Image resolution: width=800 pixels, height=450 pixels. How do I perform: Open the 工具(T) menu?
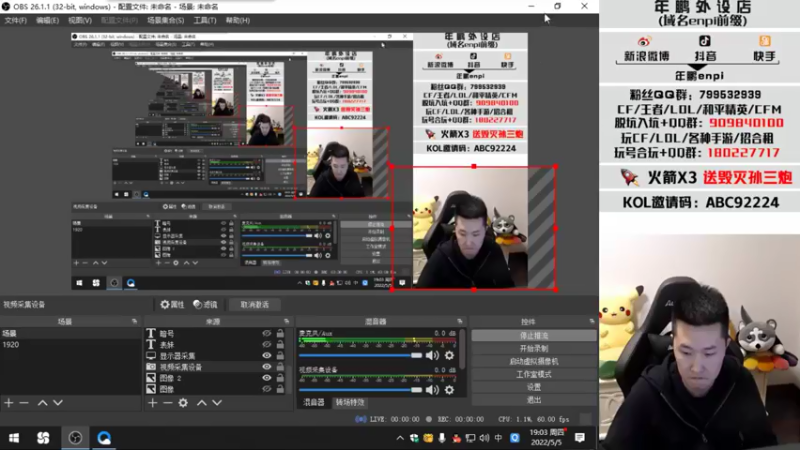(x=205, y=20)
